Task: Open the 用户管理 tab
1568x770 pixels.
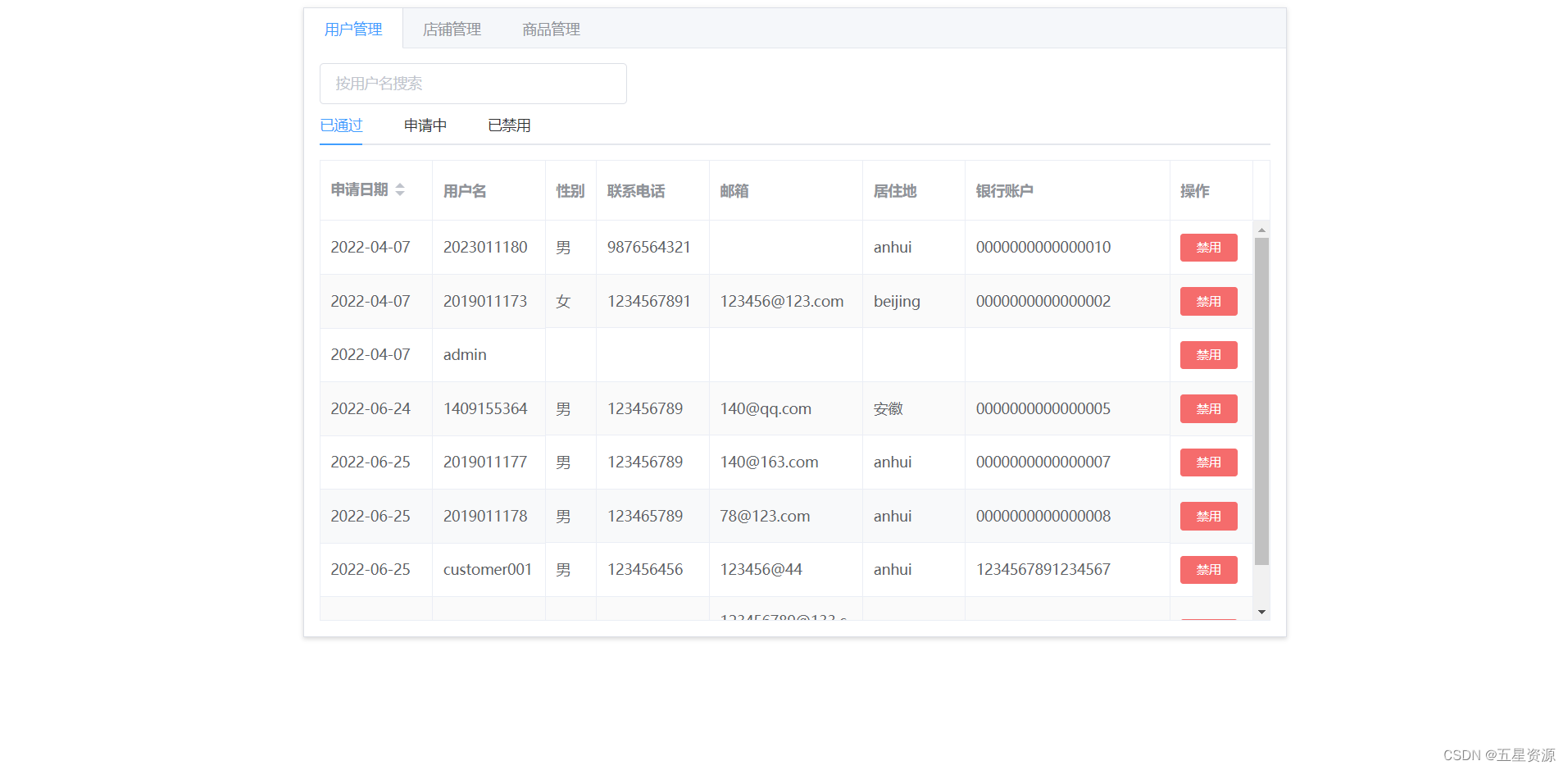Action: (x=353, y=29)
